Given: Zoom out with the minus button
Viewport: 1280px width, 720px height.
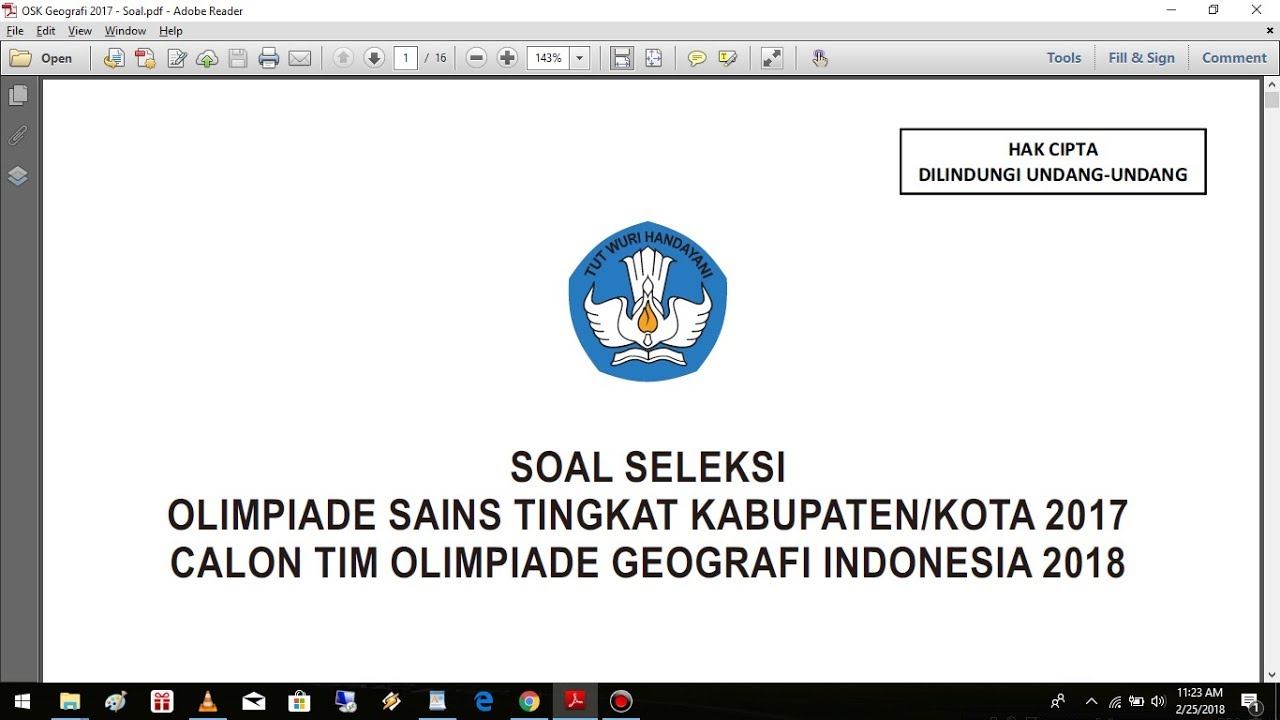Looking at the screenshot, I should [477, 58].
